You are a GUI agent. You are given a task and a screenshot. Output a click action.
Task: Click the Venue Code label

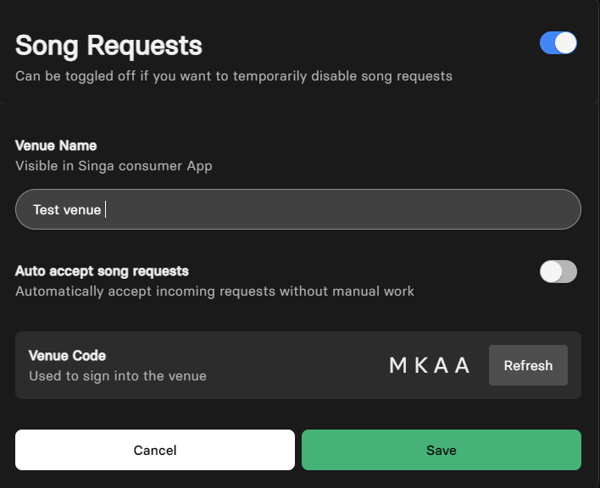pos(67,356)
